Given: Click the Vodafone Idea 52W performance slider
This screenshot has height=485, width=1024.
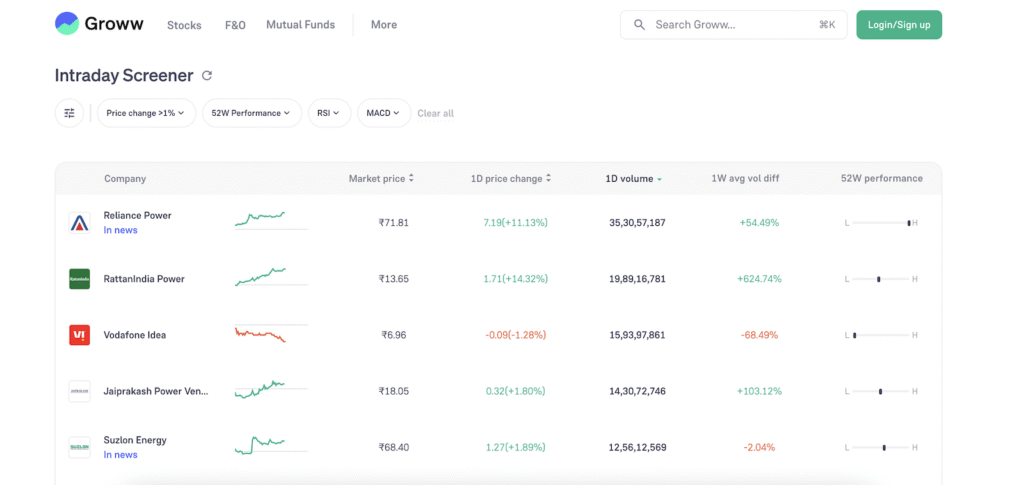Looking at the screenshot, I should [x=881, y=336].
